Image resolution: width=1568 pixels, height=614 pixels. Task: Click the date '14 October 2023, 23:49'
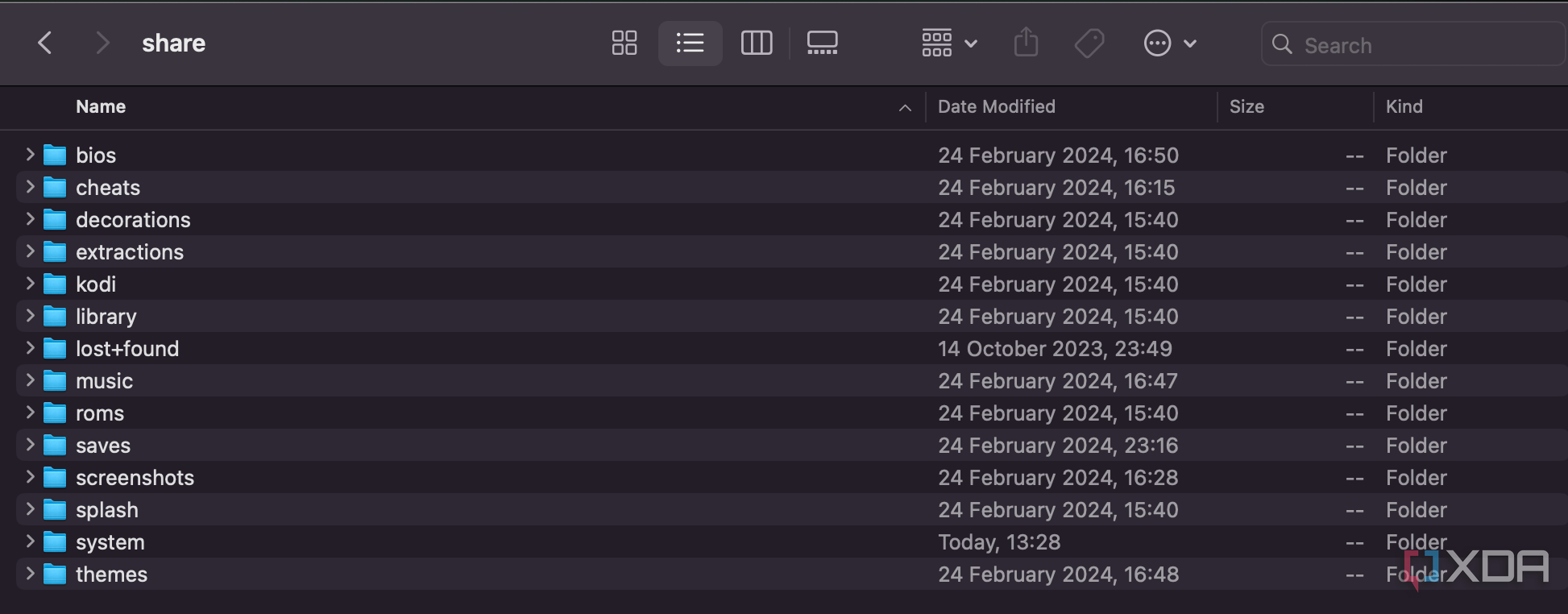pyautogui.click(x=1055, y=348)
